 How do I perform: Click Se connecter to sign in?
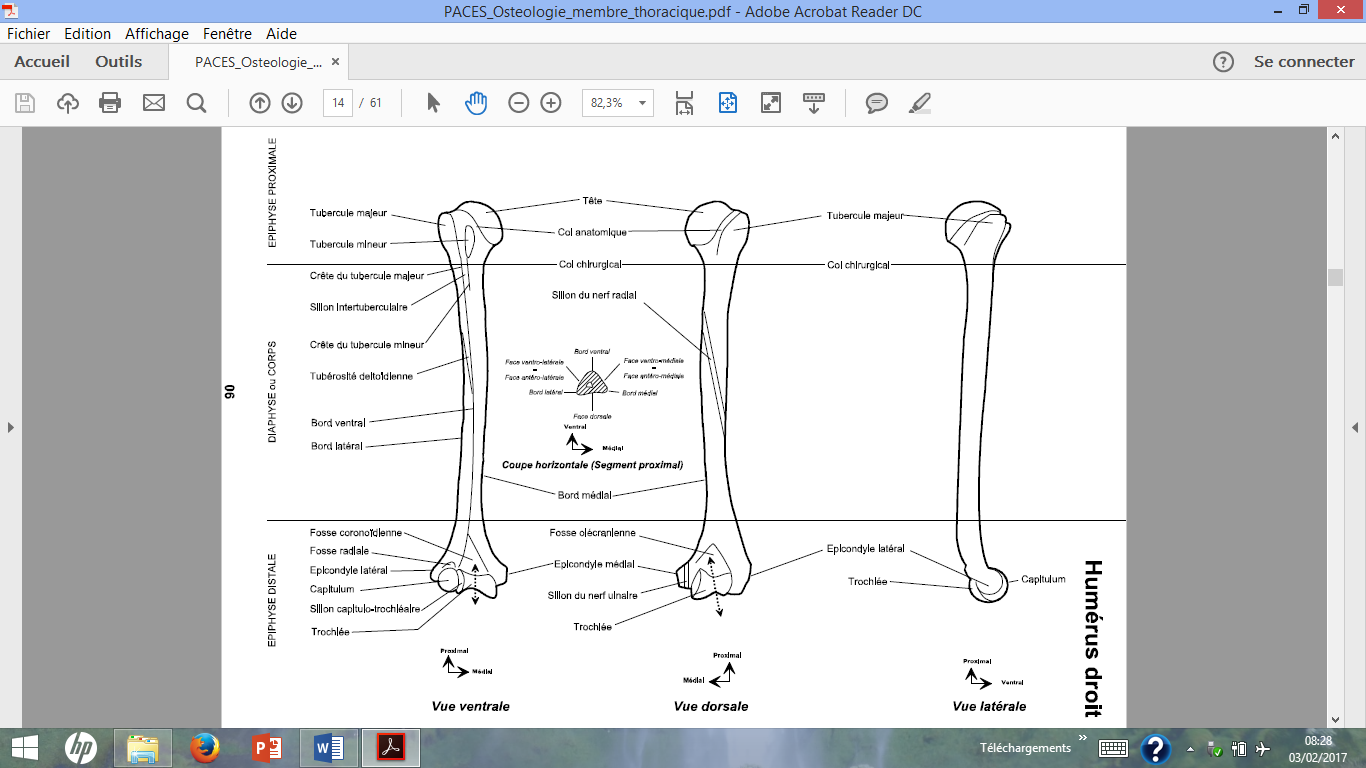pos(1304,62)
